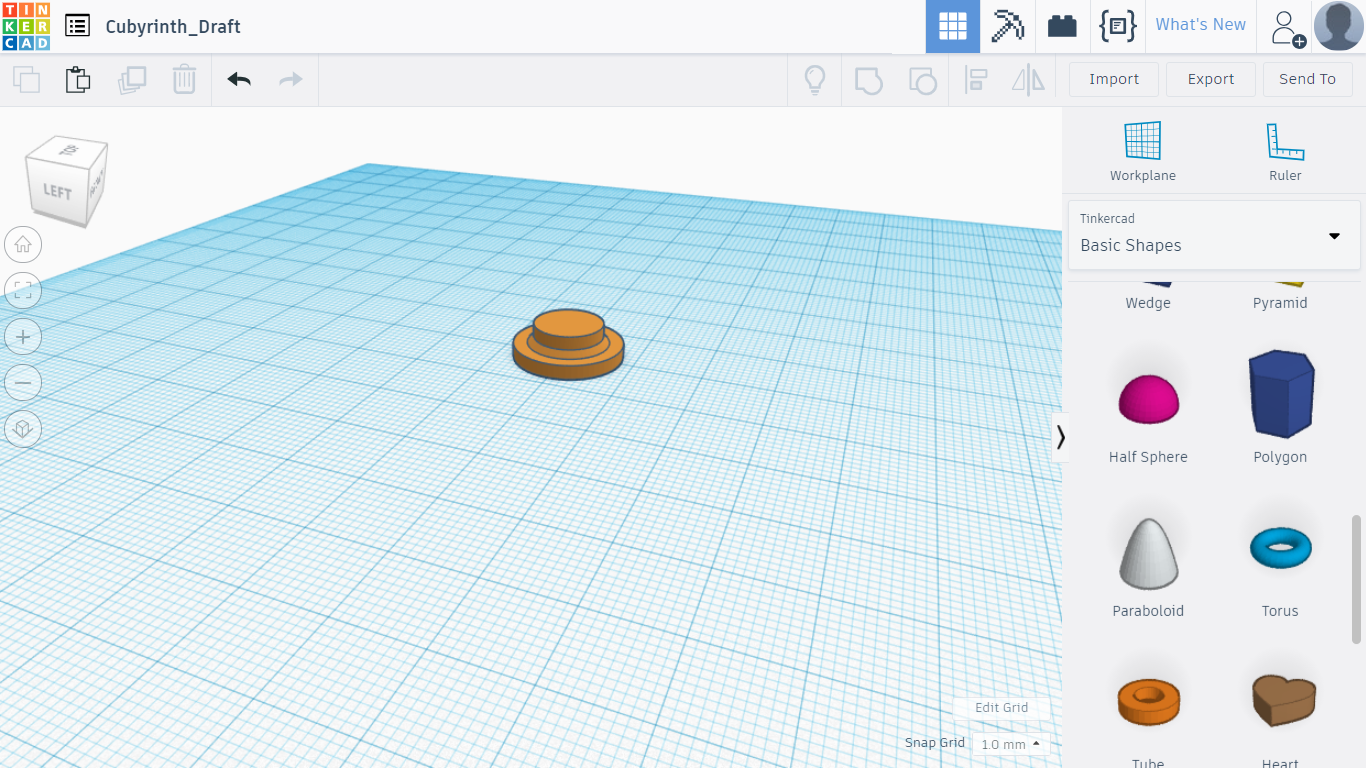Select the orange stacked cylinder object
Screen dimensions: 1366x768
pyautogui.click(x=568, y=345)
